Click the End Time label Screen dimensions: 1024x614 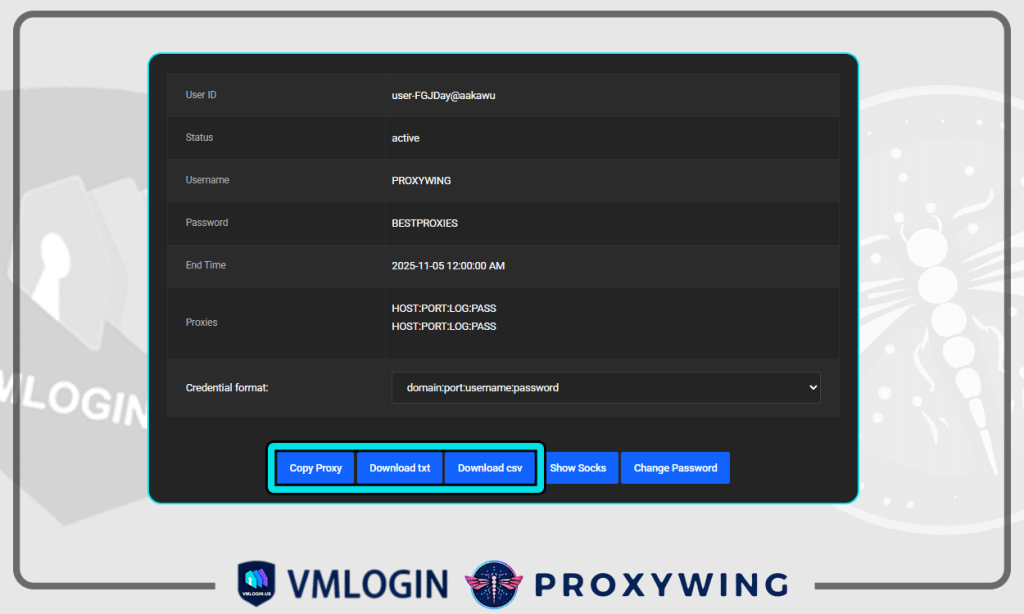[x=206, y=265]
